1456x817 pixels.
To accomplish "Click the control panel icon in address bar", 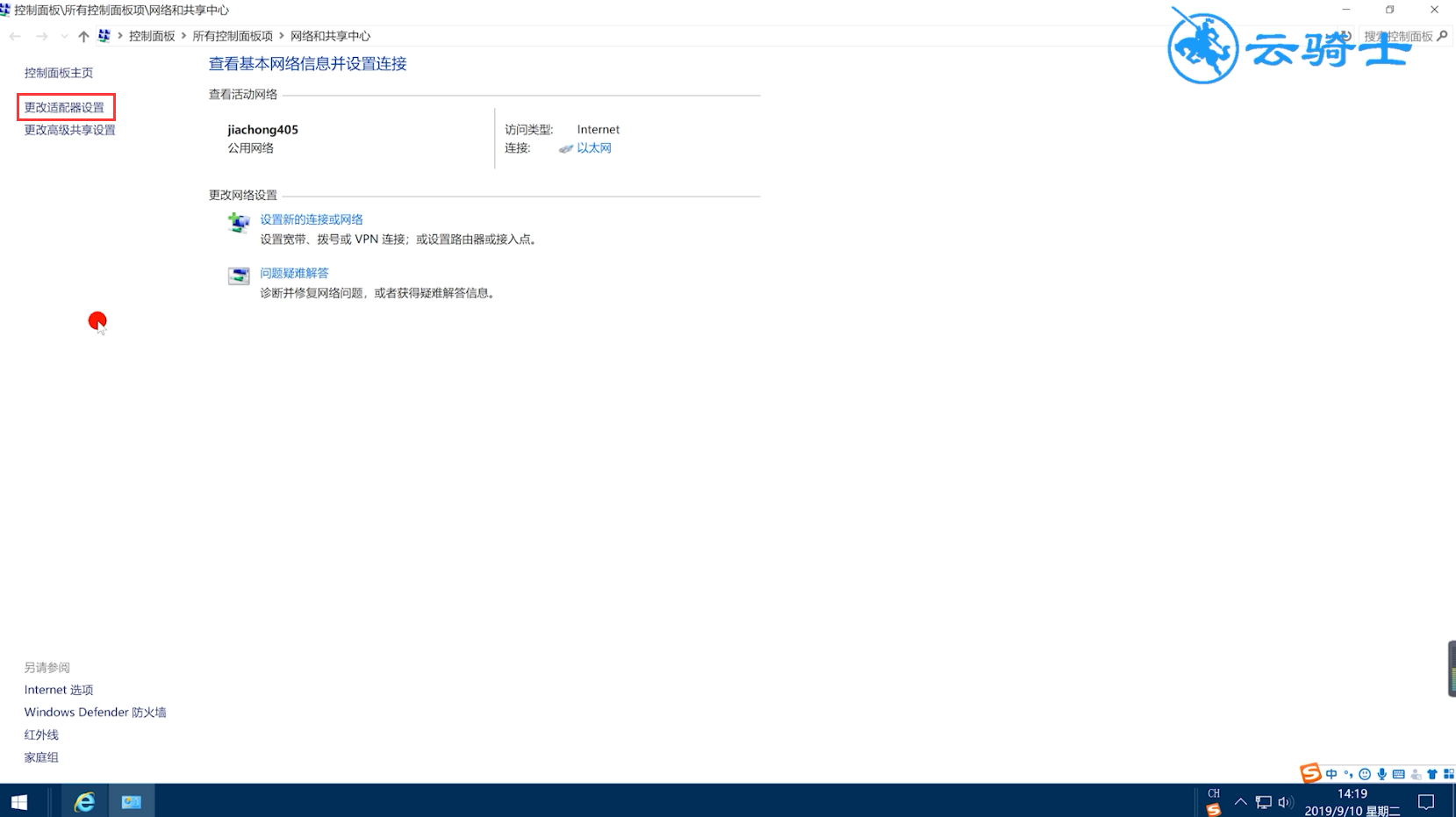I will pyautogui.click(x=104, y=36).
